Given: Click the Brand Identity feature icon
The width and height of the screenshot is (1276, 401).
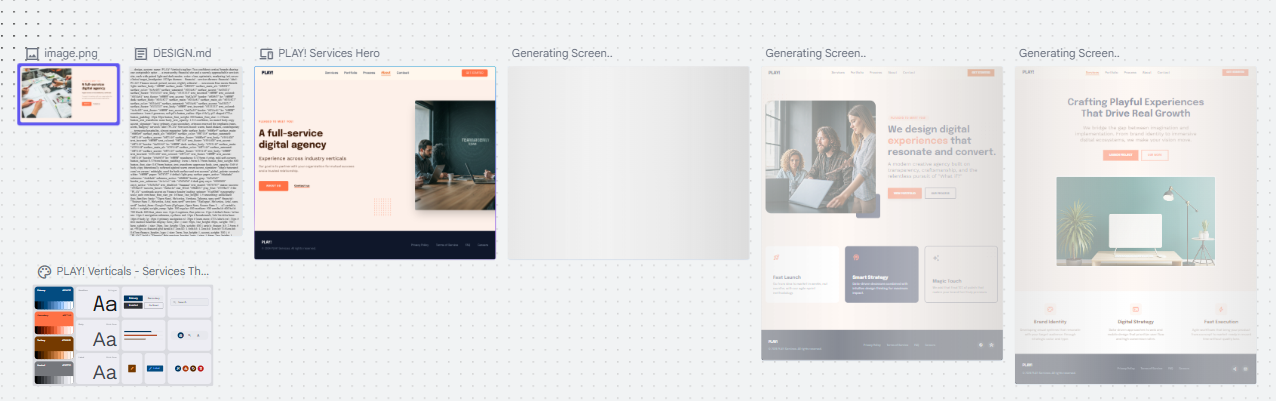Looking at the screenshot, I should (x=1049, y=310).
